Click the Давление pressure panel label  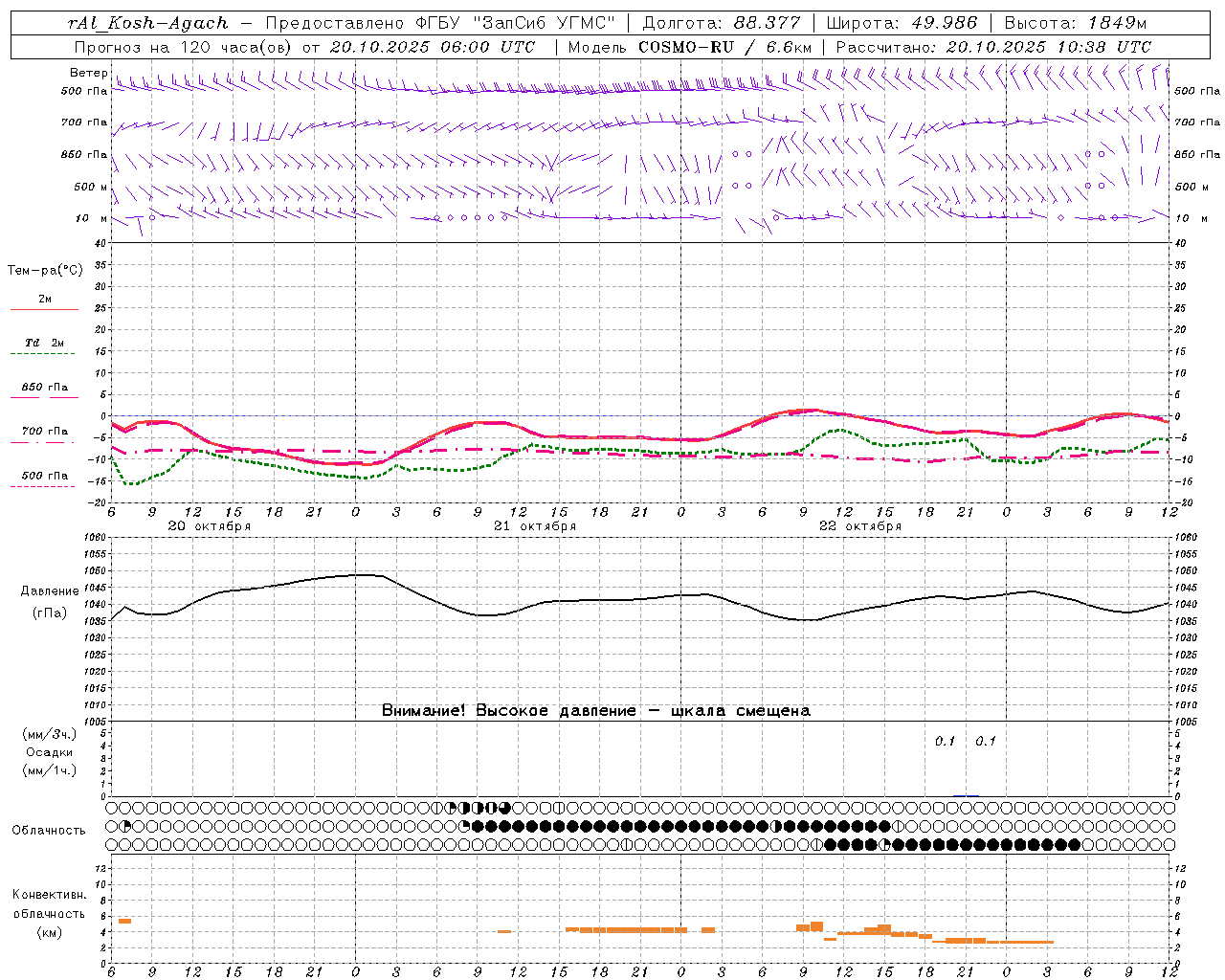tap(50, 591)
